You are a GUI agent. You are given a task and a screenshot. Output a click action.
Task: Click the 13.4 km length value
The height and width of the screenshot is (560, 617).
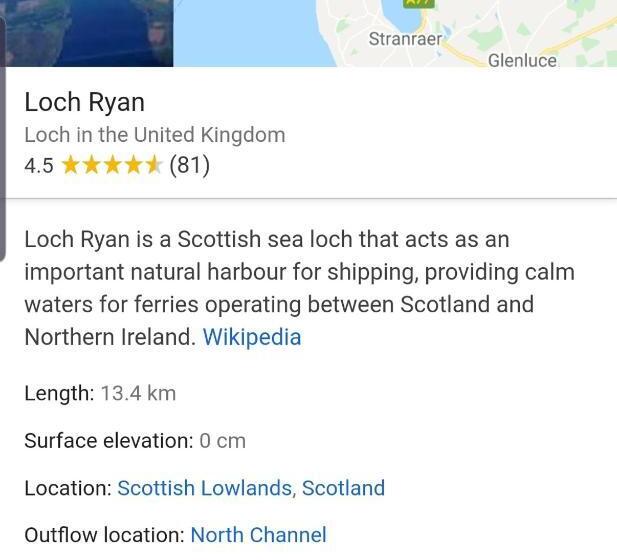click(x=138, y=393)
